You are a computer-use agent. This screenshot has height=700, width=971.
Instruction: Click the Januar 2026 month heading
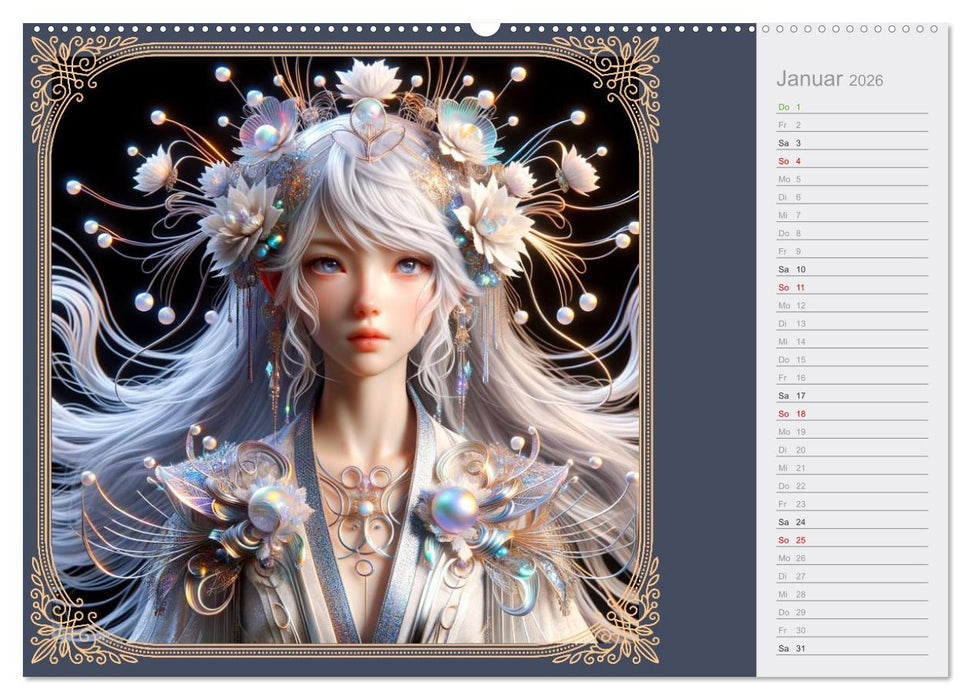pyautogui.click(x=829, y=80)
